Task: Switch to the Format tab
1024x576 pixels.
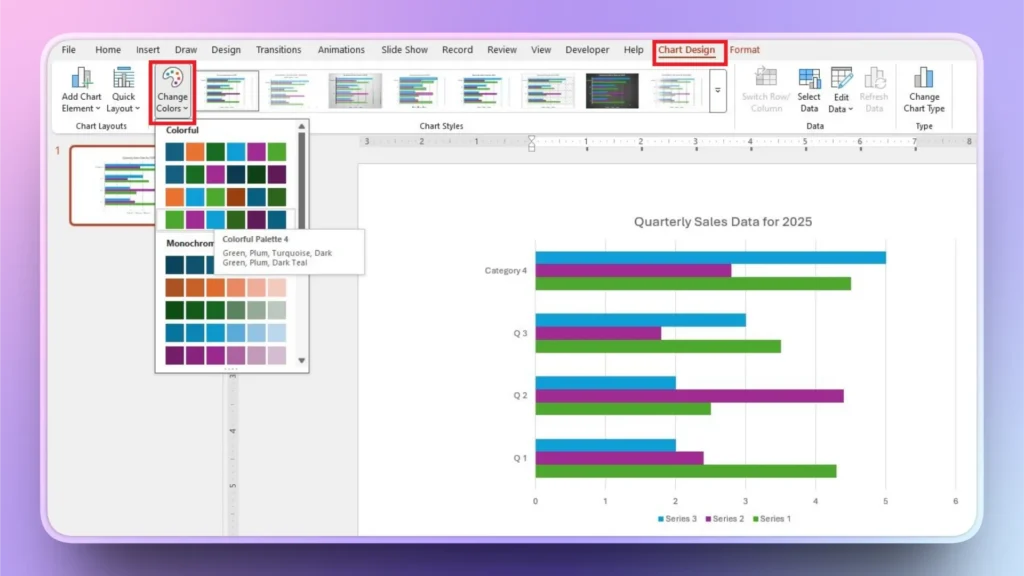Action: [745, 49]
